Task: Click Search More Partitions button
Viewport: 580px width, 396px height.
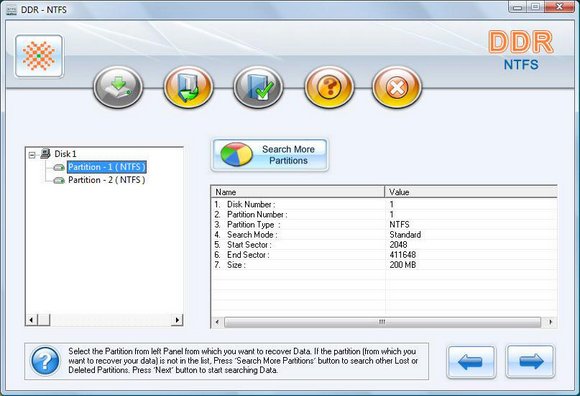Action: click(x=269, y=155)
